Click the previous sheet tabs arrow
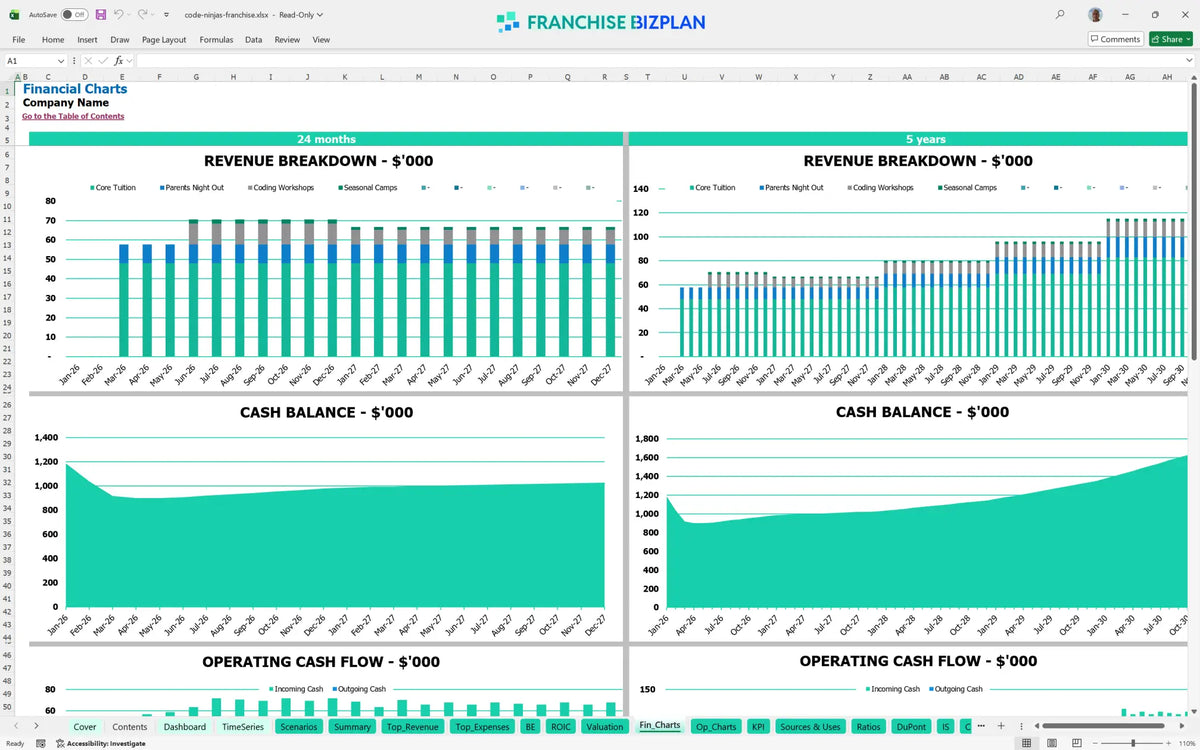The image size is (1200, 750). [17, 726]
